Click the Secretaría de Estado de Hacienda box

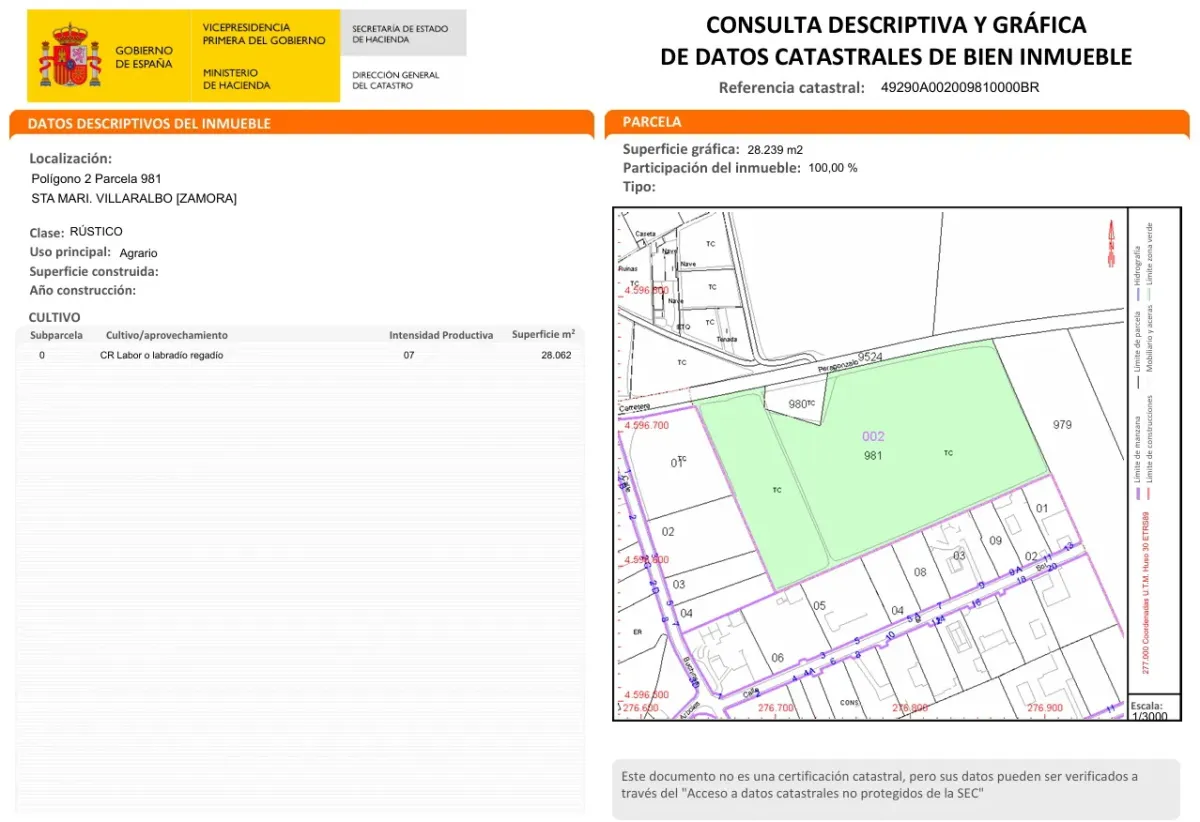coord(403,34)
